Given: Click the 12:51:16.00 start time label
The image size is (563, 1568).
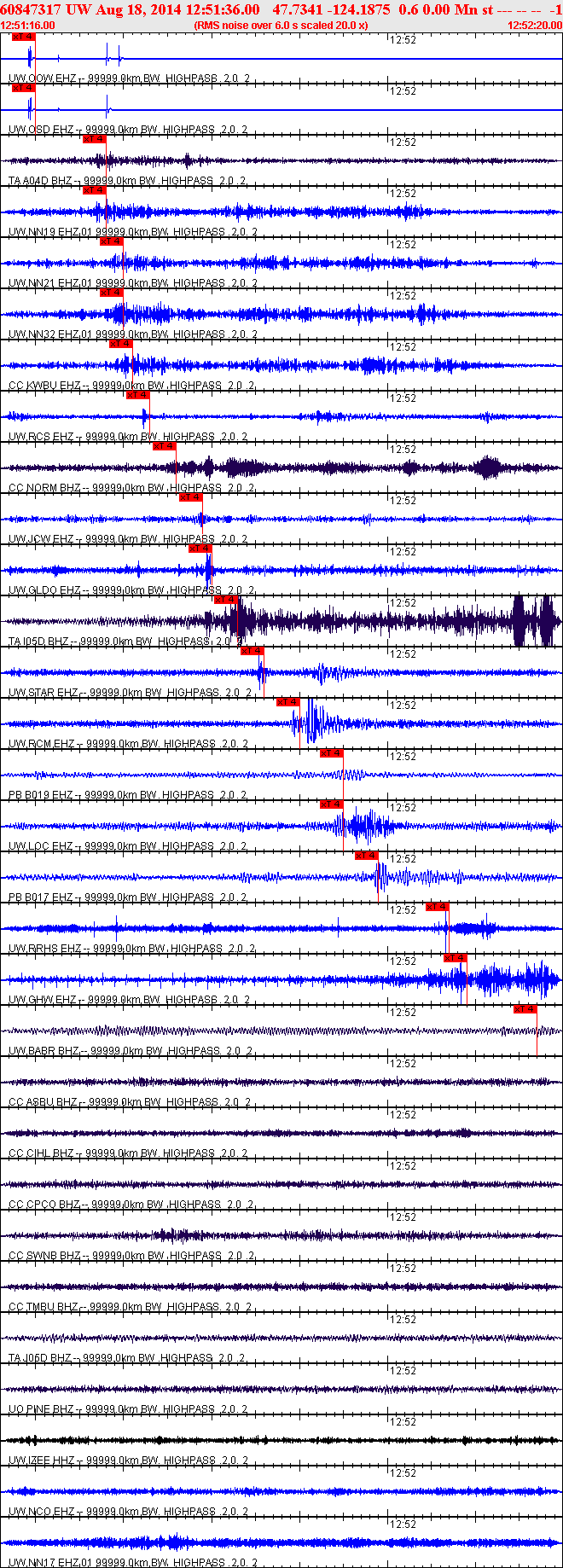Looking at the screenshot, I should [x=27, y=26].
